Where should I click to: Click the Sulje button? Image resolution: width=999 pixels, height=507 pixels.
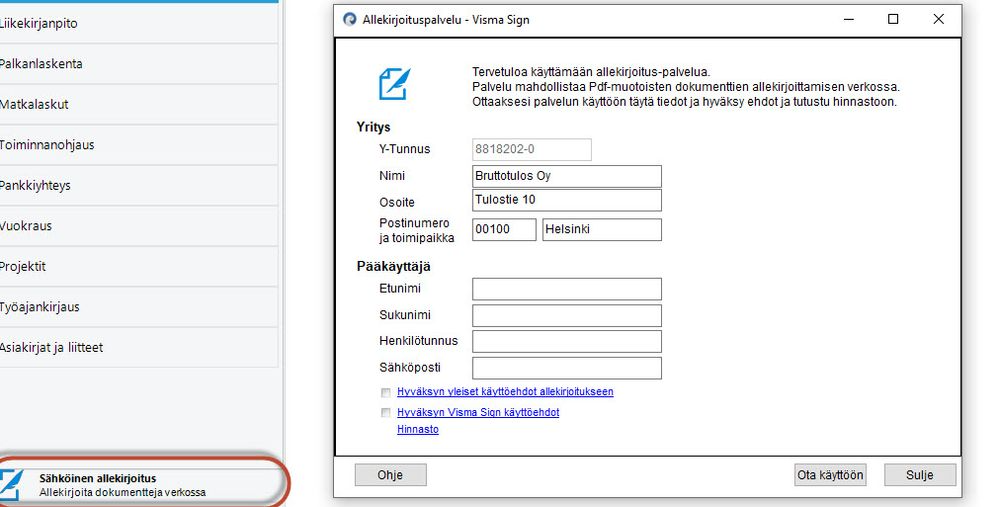(x=920, y=475)
